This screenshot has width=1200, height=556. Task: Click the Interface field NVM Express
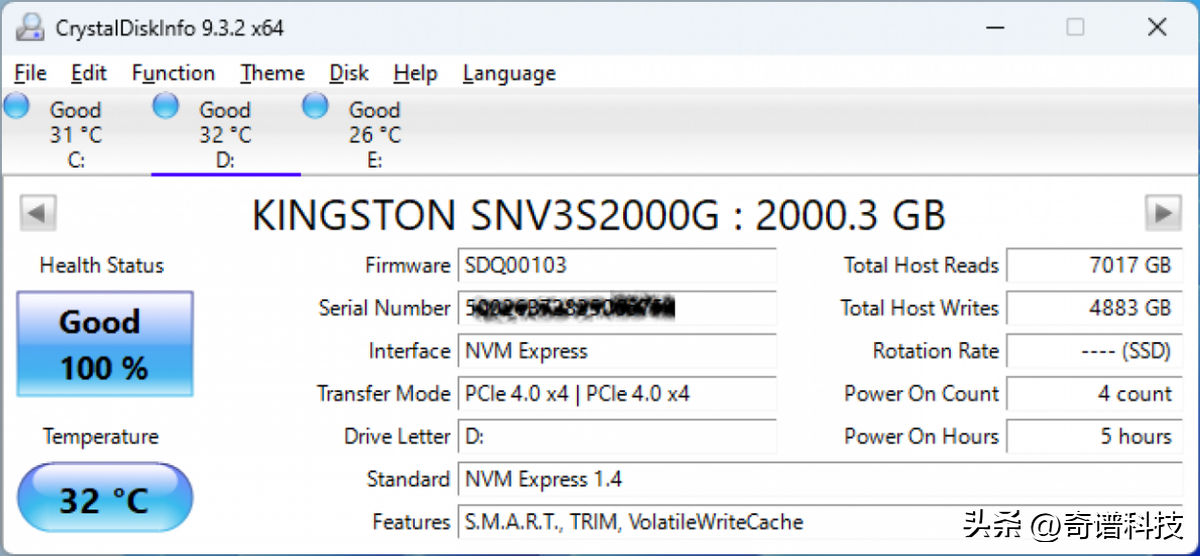point(617,351)
